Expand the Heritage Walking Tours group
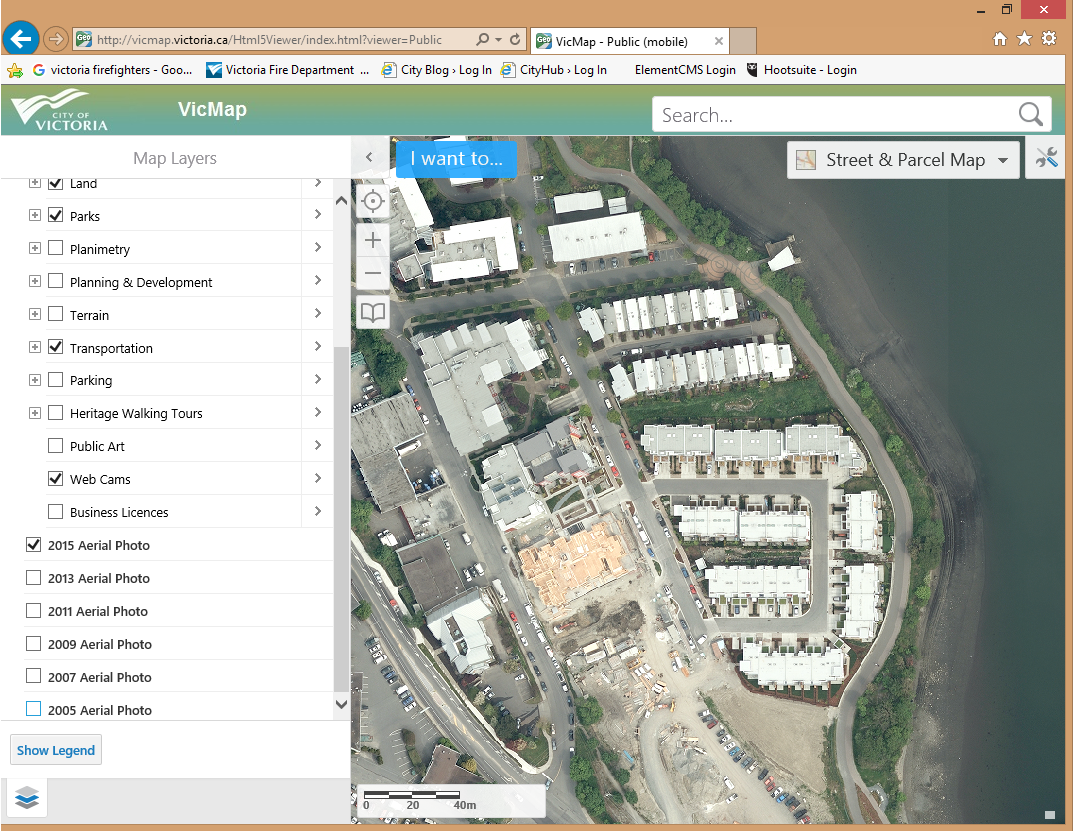 click(x=34, y=413)
